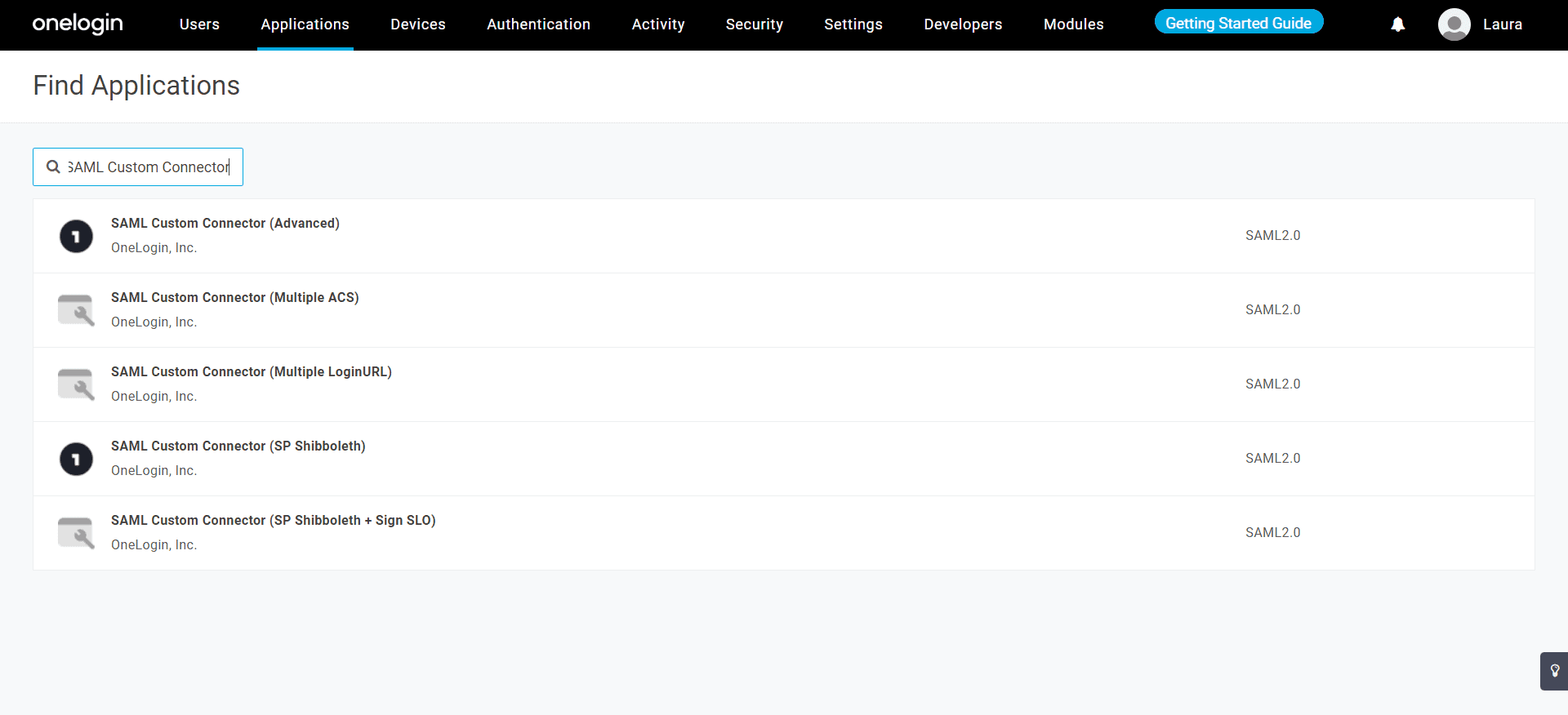The height and width of the screenshot is (715, 1568).
Task: Open the Applications menu
Action: pos(305,24)
